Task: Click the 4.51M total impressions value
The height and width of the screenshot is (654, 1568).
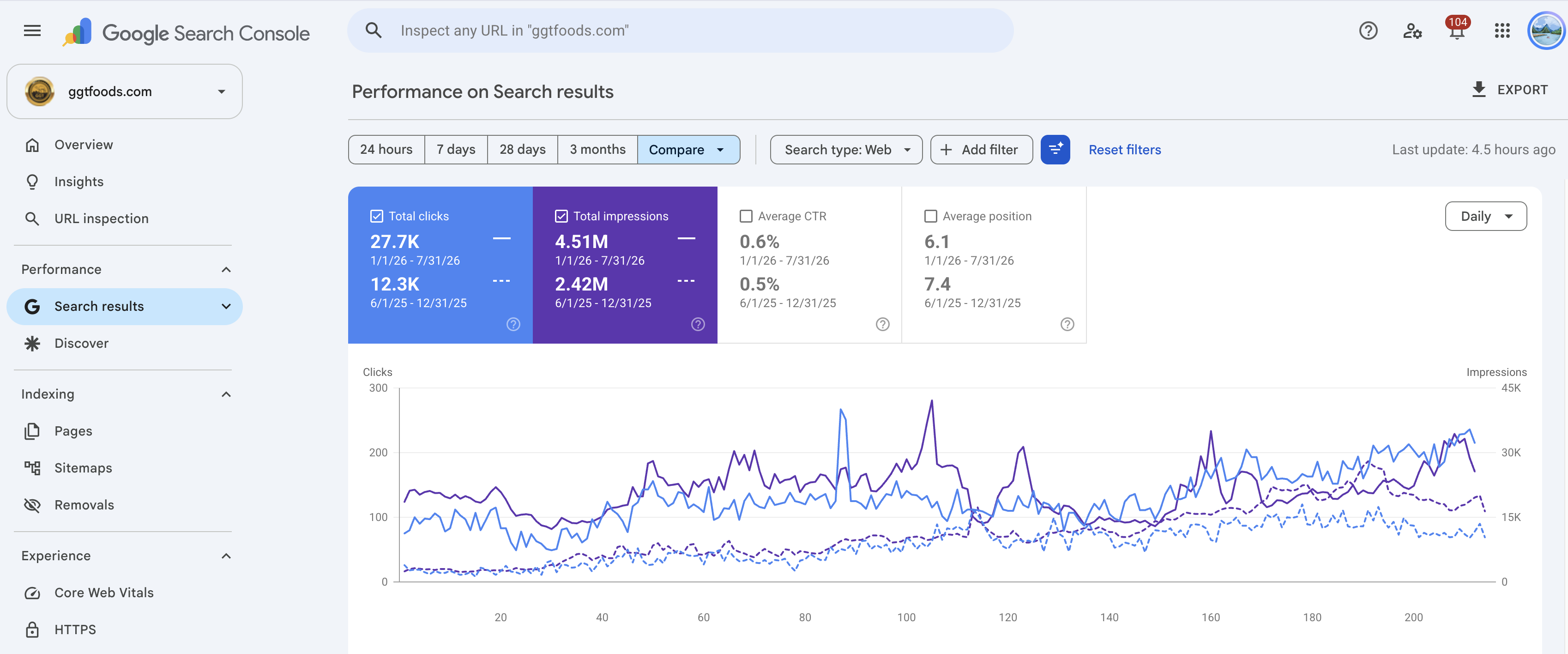Action: 581,242
